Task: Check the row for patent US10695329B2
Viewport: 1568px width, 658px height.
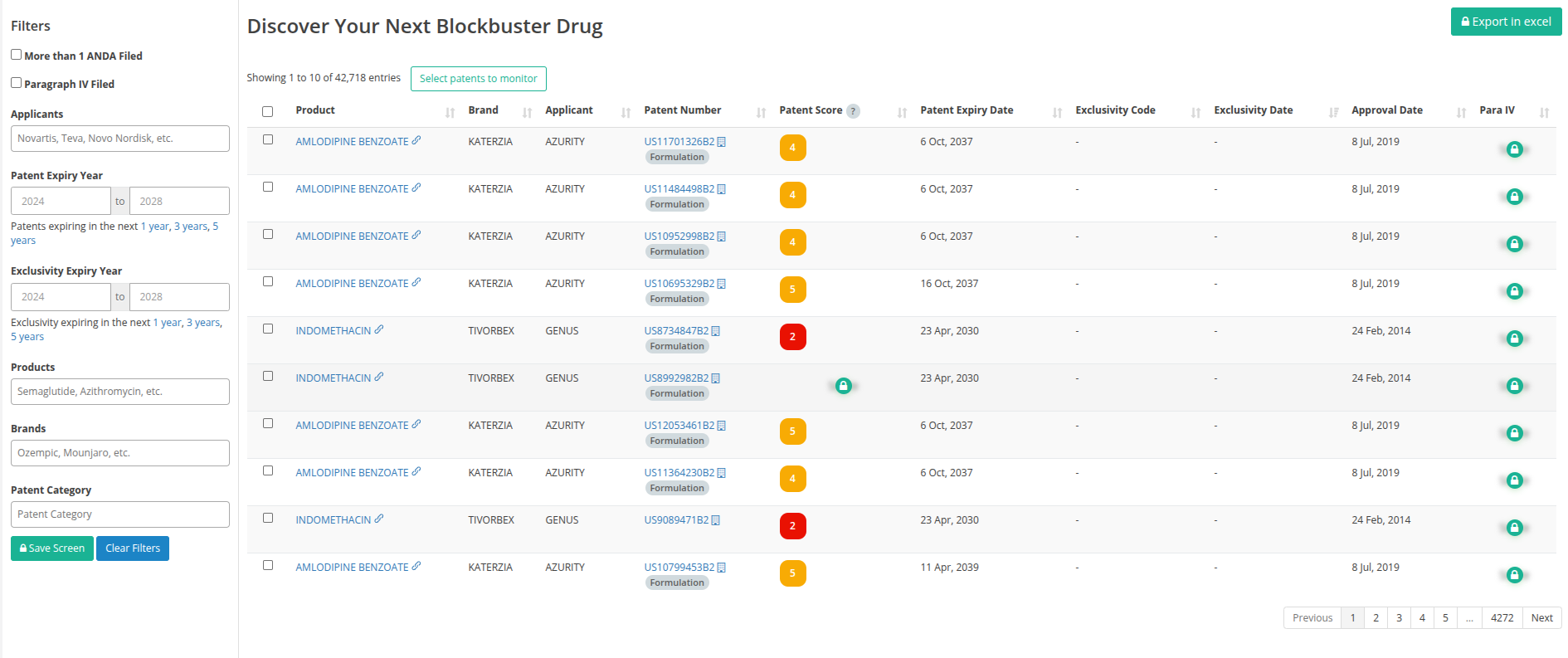Action: tap(267, 281)
